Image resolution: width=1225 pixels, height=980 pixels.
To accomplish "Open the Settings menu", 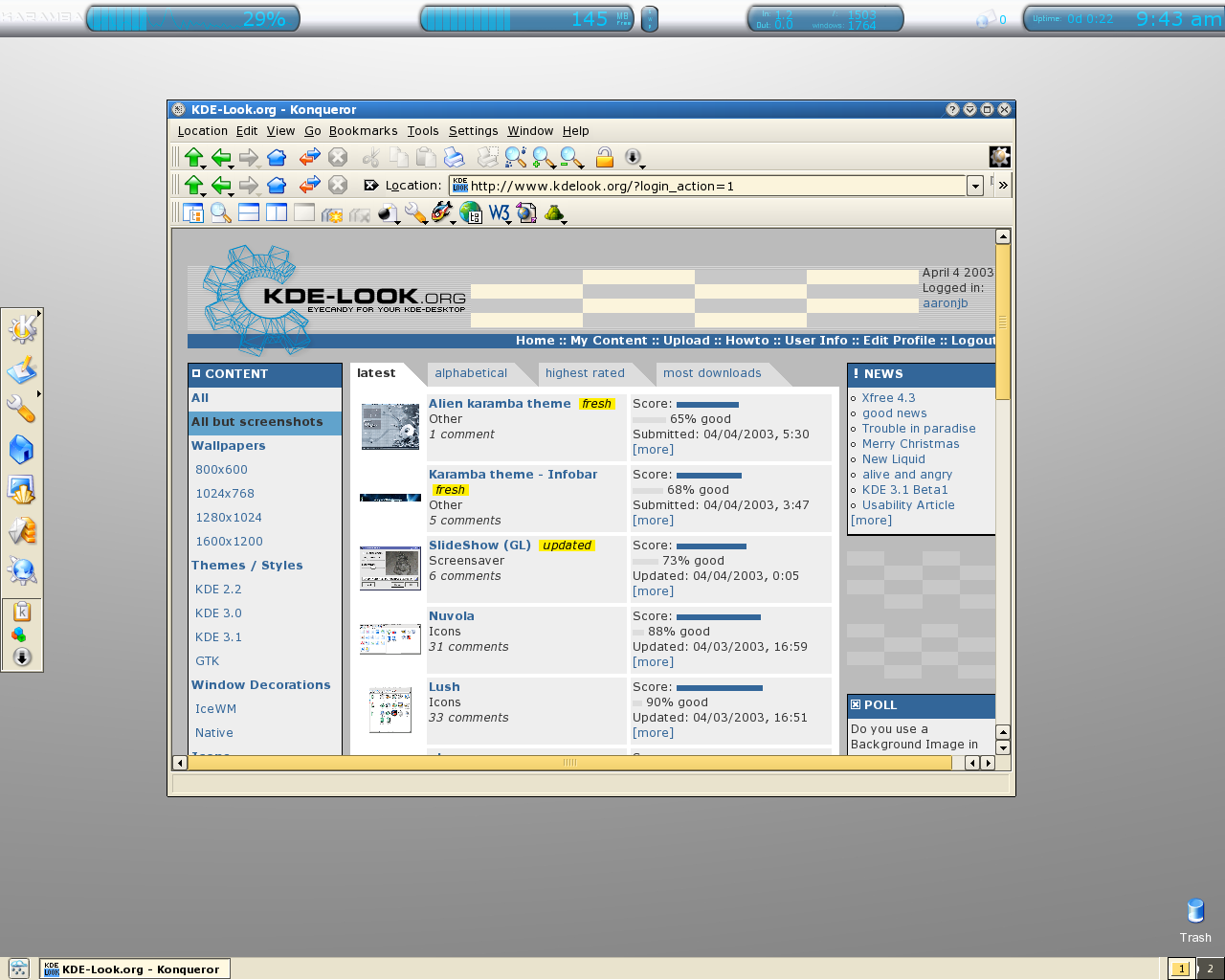I will 474,131.
